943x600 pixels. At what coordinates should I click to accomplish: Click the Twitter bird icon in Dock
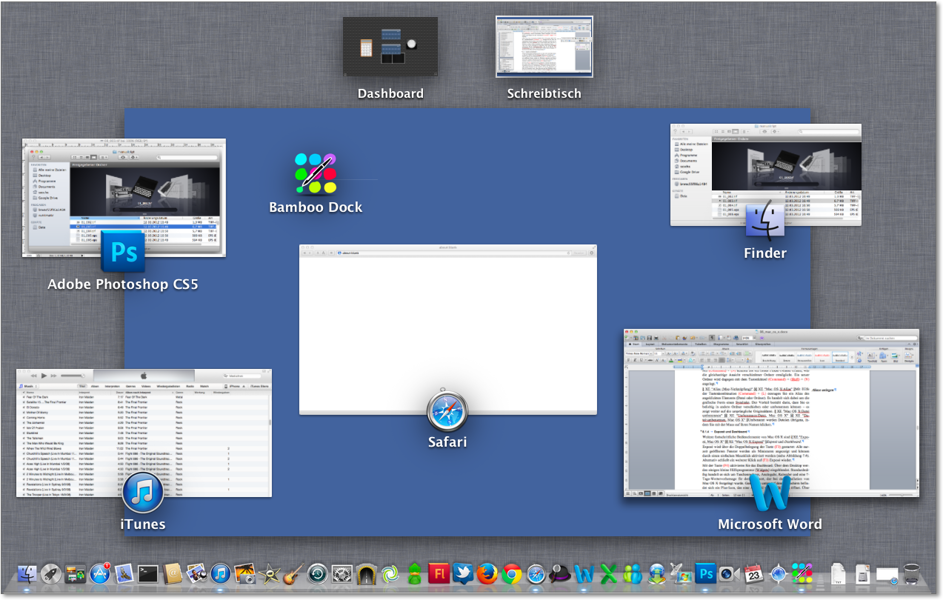(x=462, y=574)
